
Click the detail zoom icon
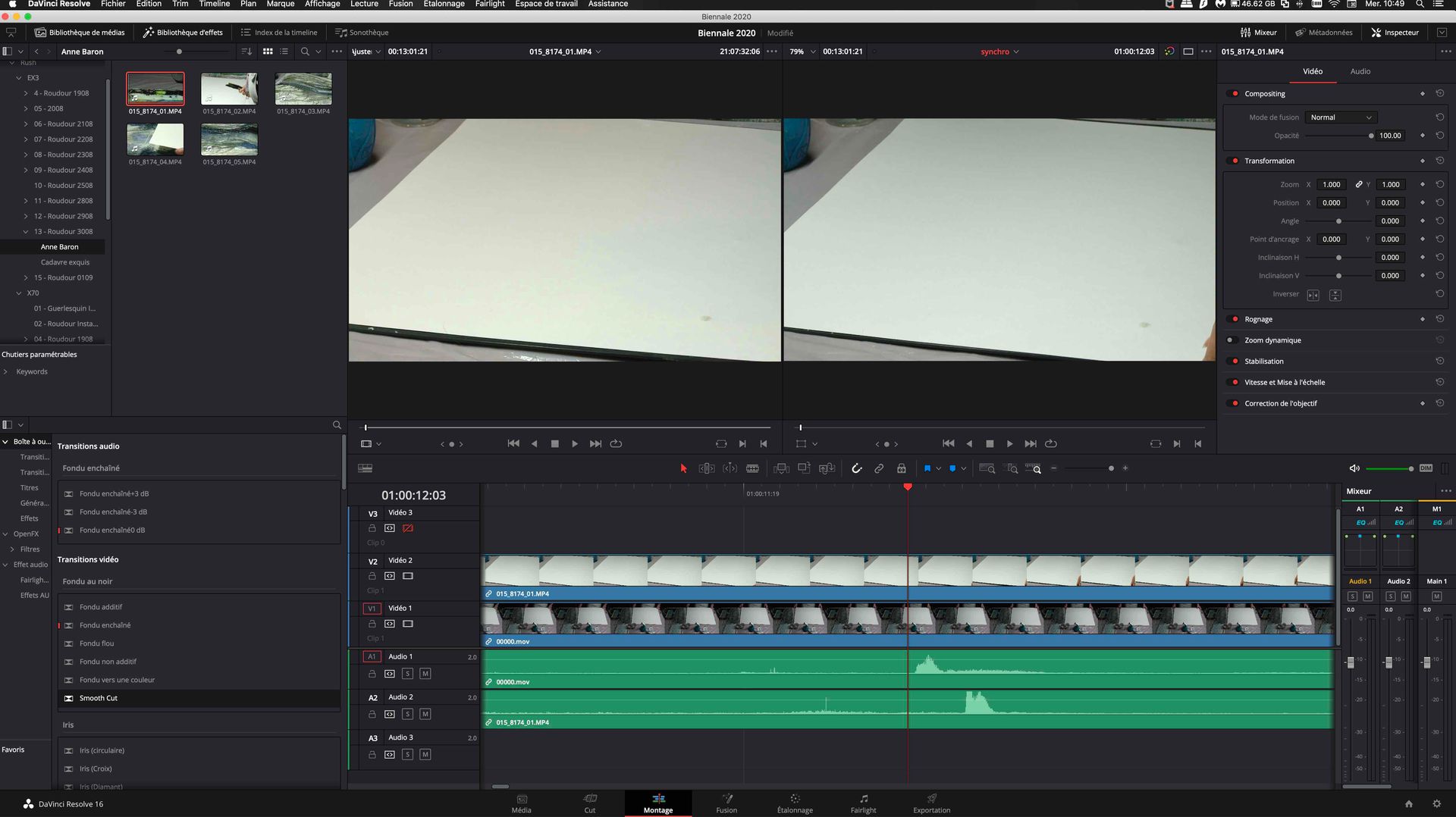(x=1011, y=468)
